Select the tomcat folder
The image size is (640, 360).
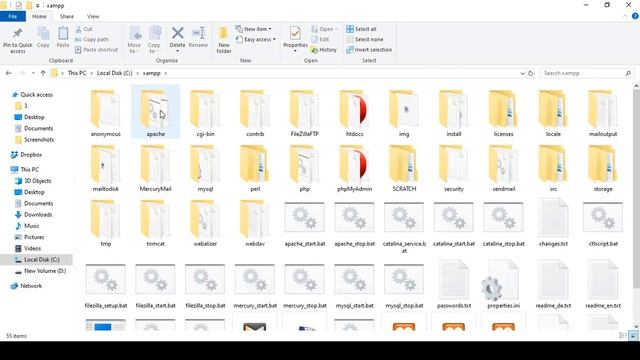[156, 223]
